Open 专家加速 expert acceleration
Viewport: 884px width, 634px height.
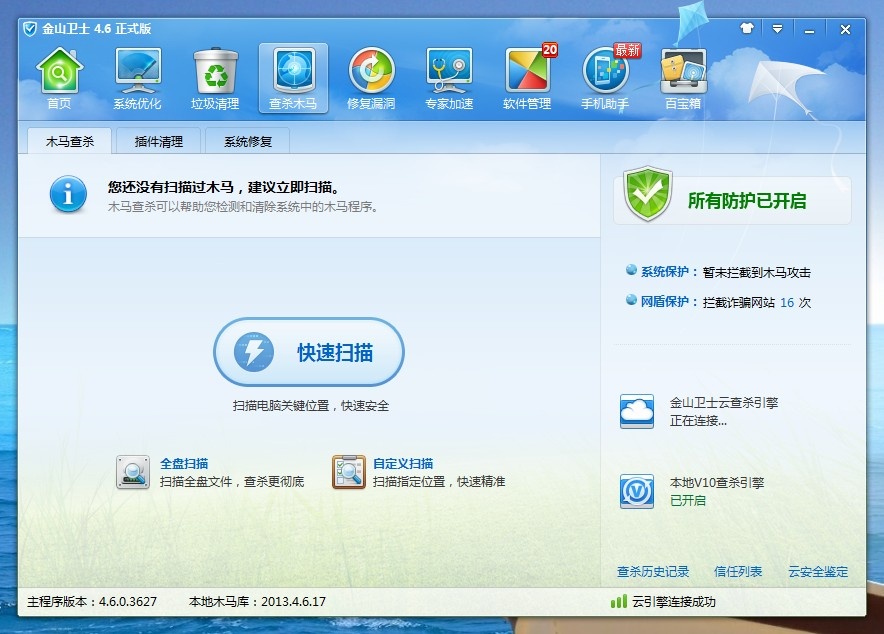coord(449,79)
